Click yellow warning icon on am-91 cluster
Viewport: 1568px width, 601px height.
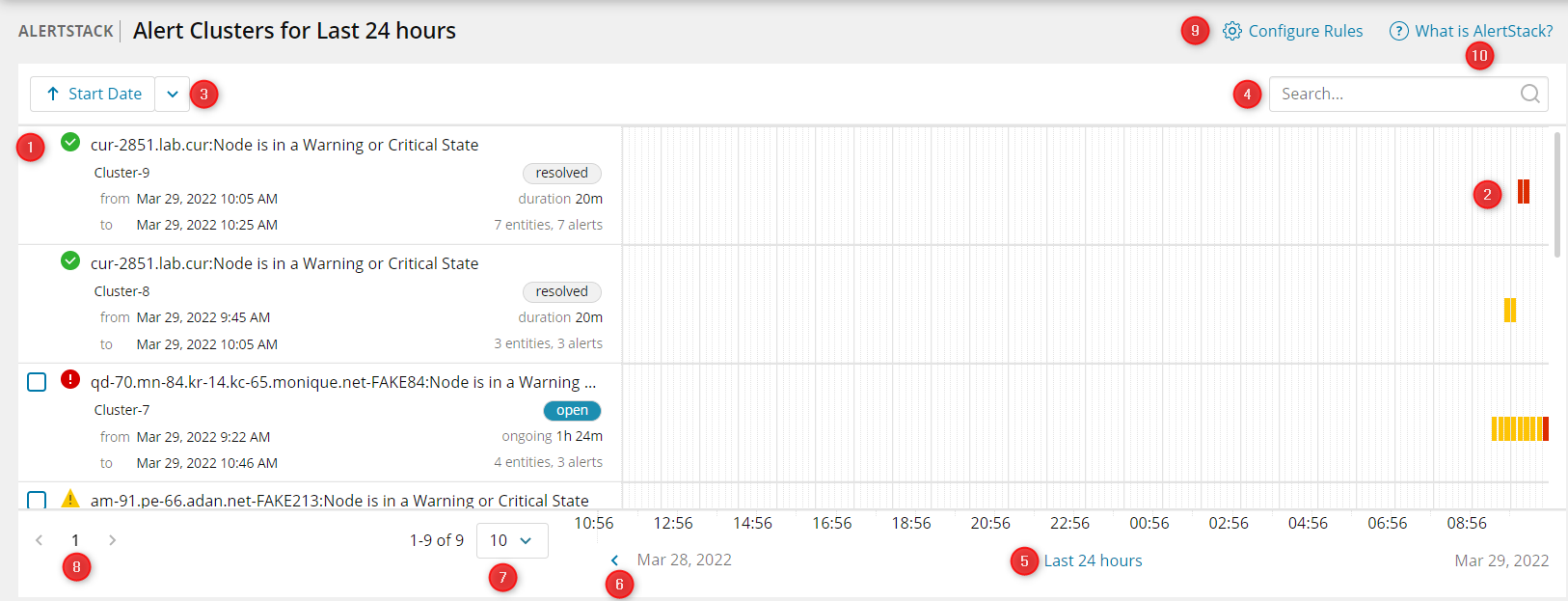[x=70, y=499]
